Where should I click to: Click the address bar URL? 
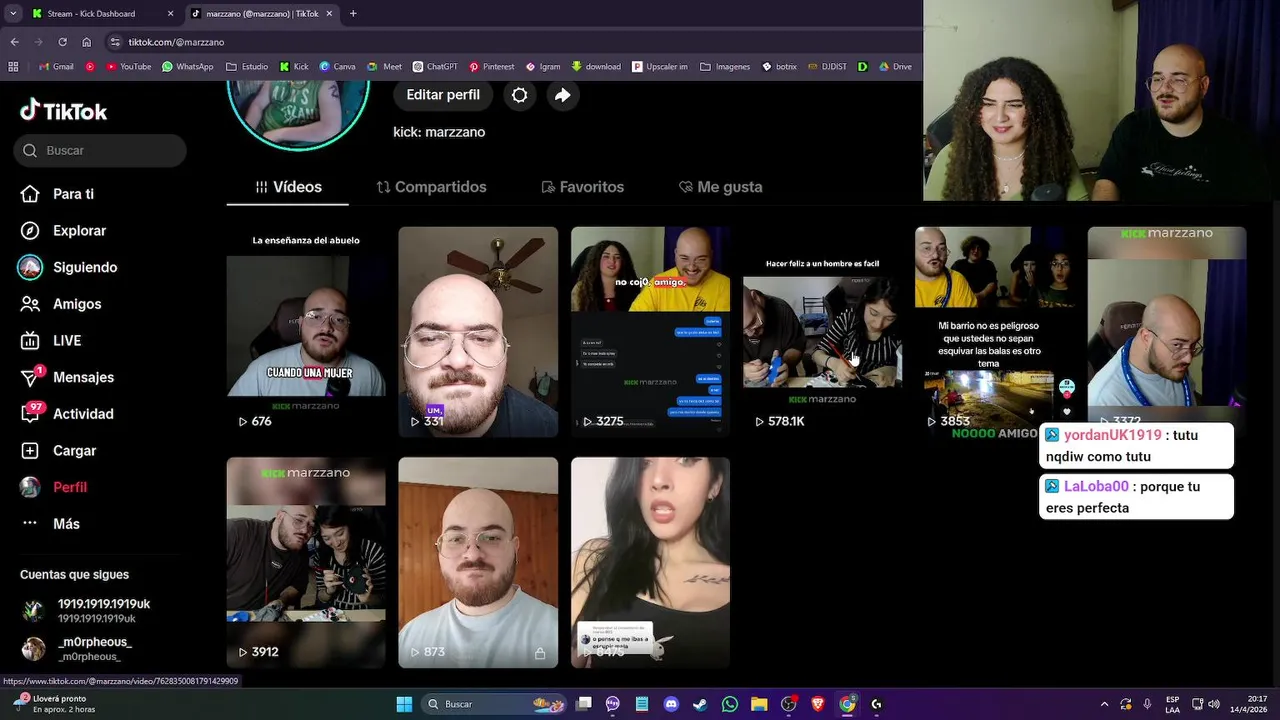coord(176,42)
